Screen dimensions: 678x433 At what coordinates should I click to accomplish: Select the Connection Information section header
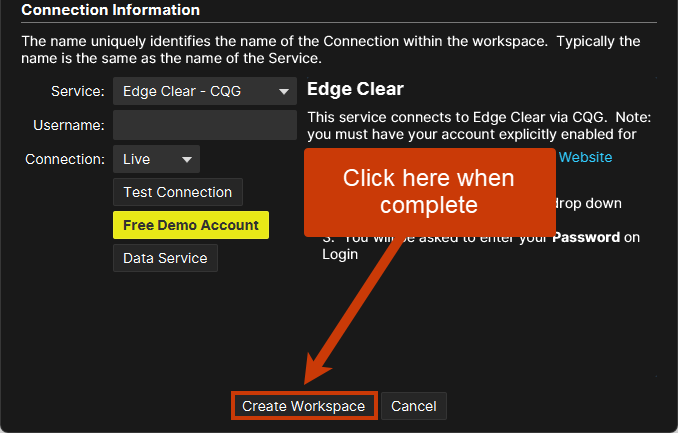click(110, 10)
